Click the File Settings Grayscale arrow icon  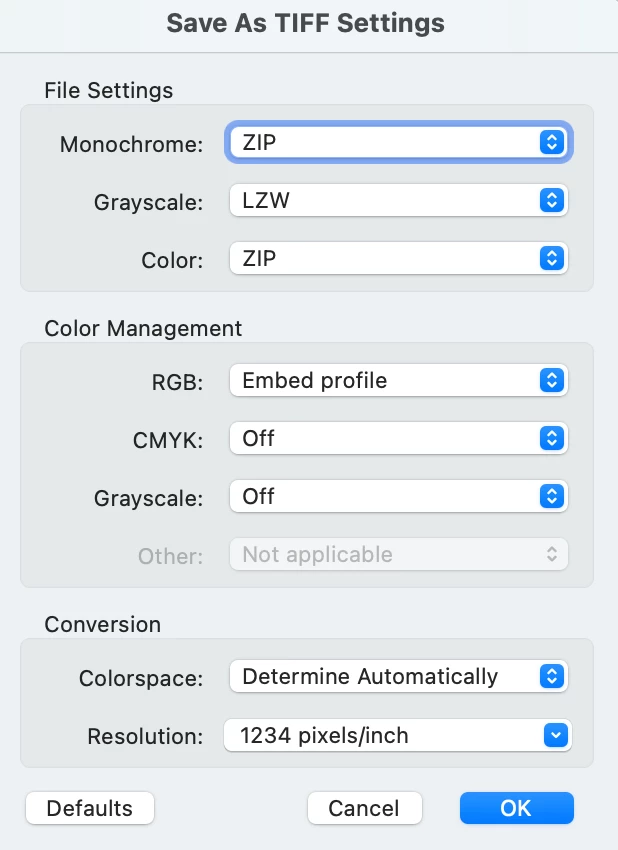coord(552,201)
